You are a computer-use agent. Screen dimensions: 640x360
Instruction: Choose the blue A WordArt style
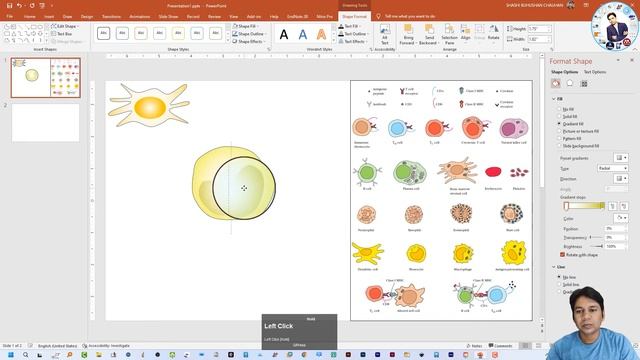click(302, 34)
